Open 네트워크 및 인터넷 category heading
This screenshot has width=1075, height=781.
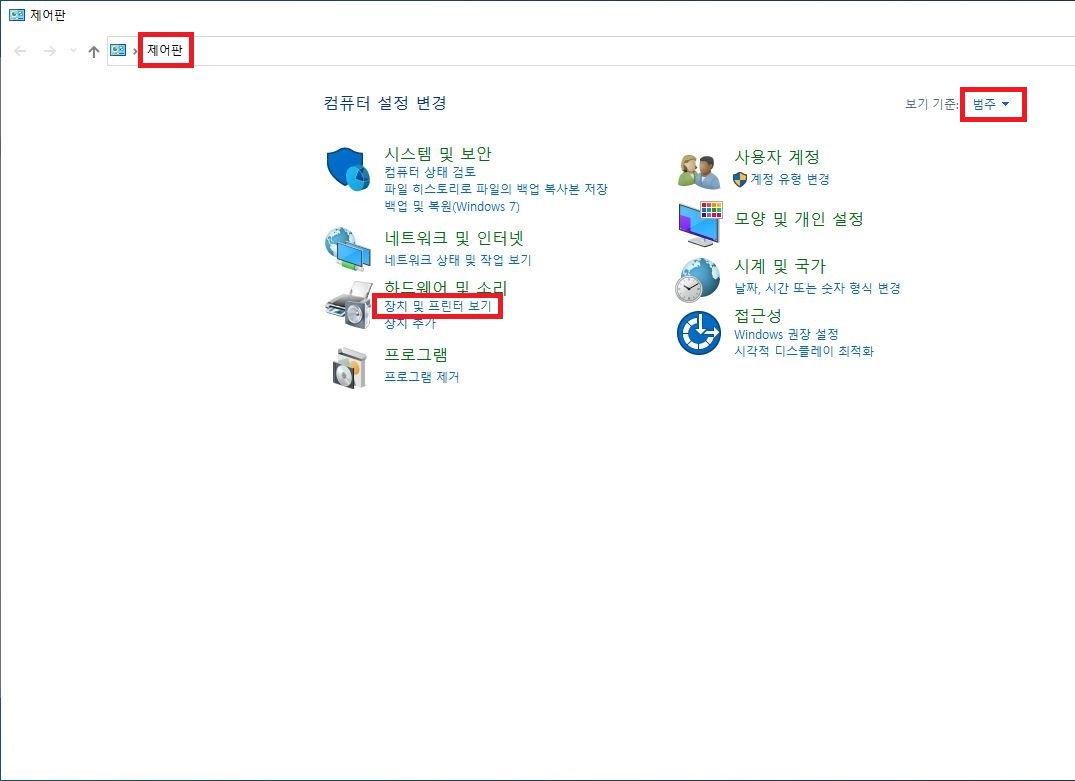point(454,238)
